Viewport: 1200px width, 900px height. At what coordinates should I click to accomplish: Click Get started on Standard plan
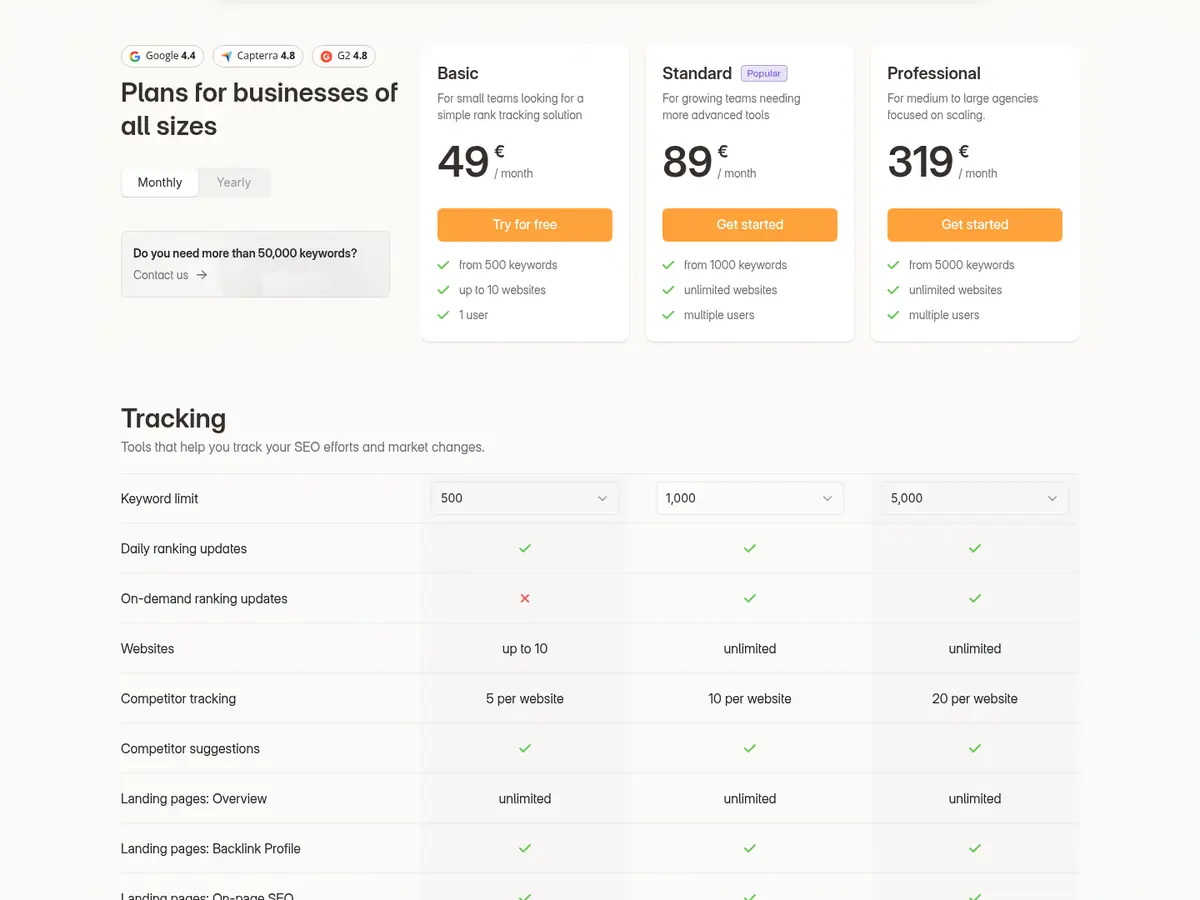[750, 225]
